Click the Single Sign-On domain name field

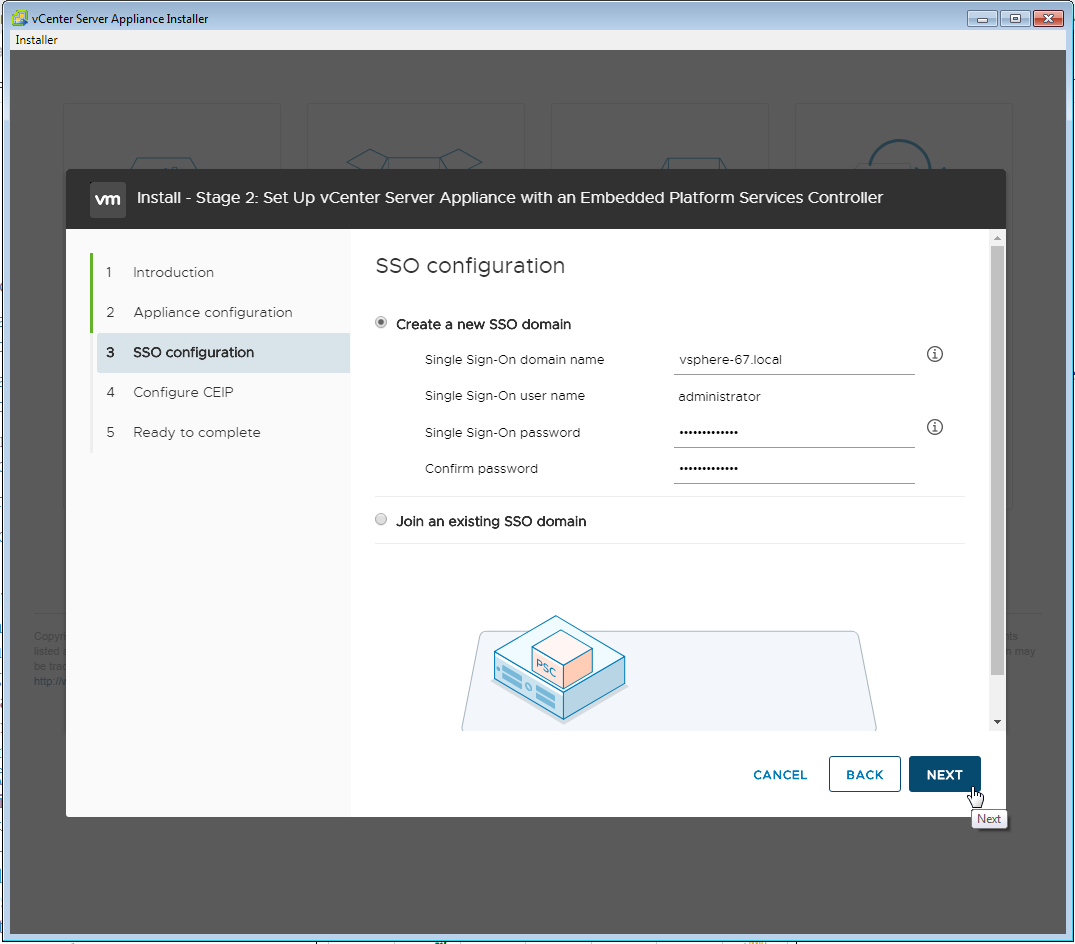tap(794, 360)
